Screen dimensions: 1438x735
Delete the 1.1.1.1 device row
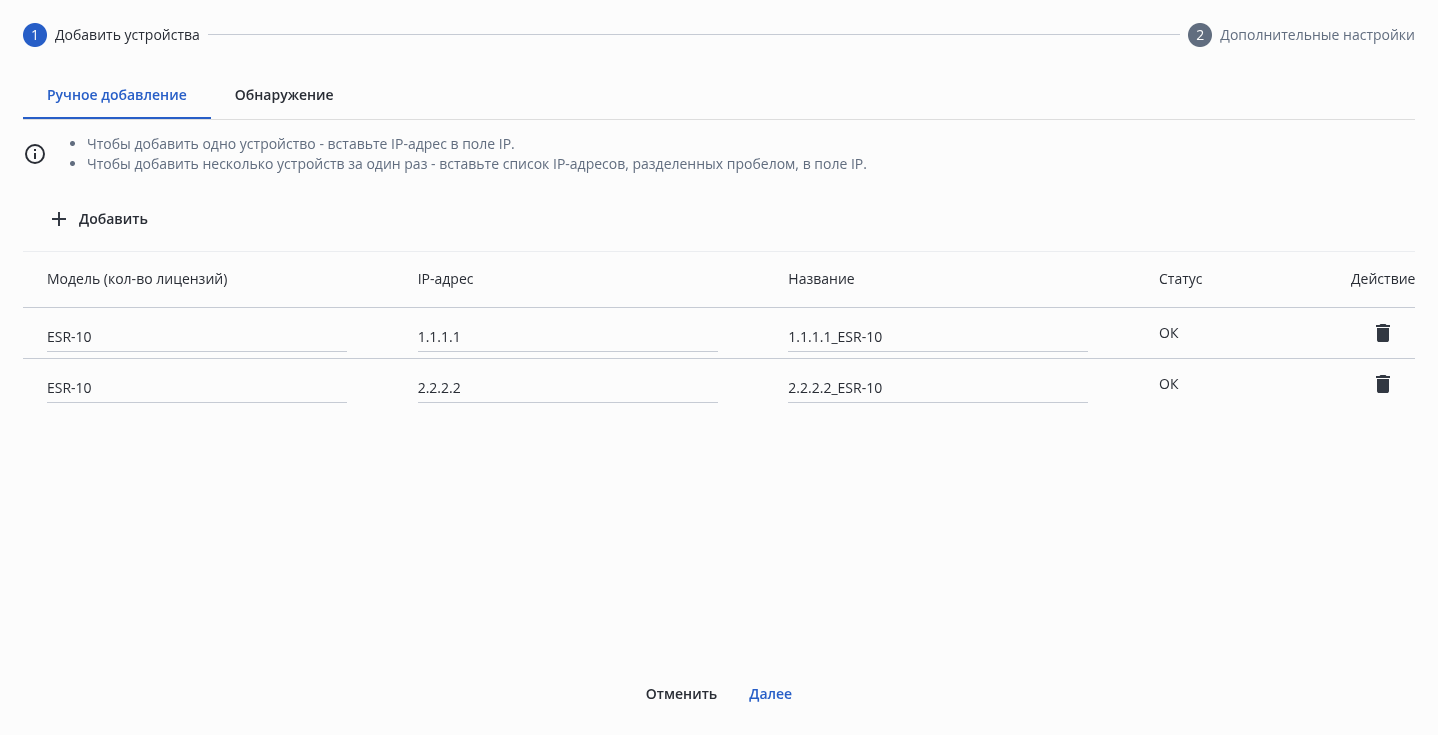pyautogui.click(x=1382, y=333)
